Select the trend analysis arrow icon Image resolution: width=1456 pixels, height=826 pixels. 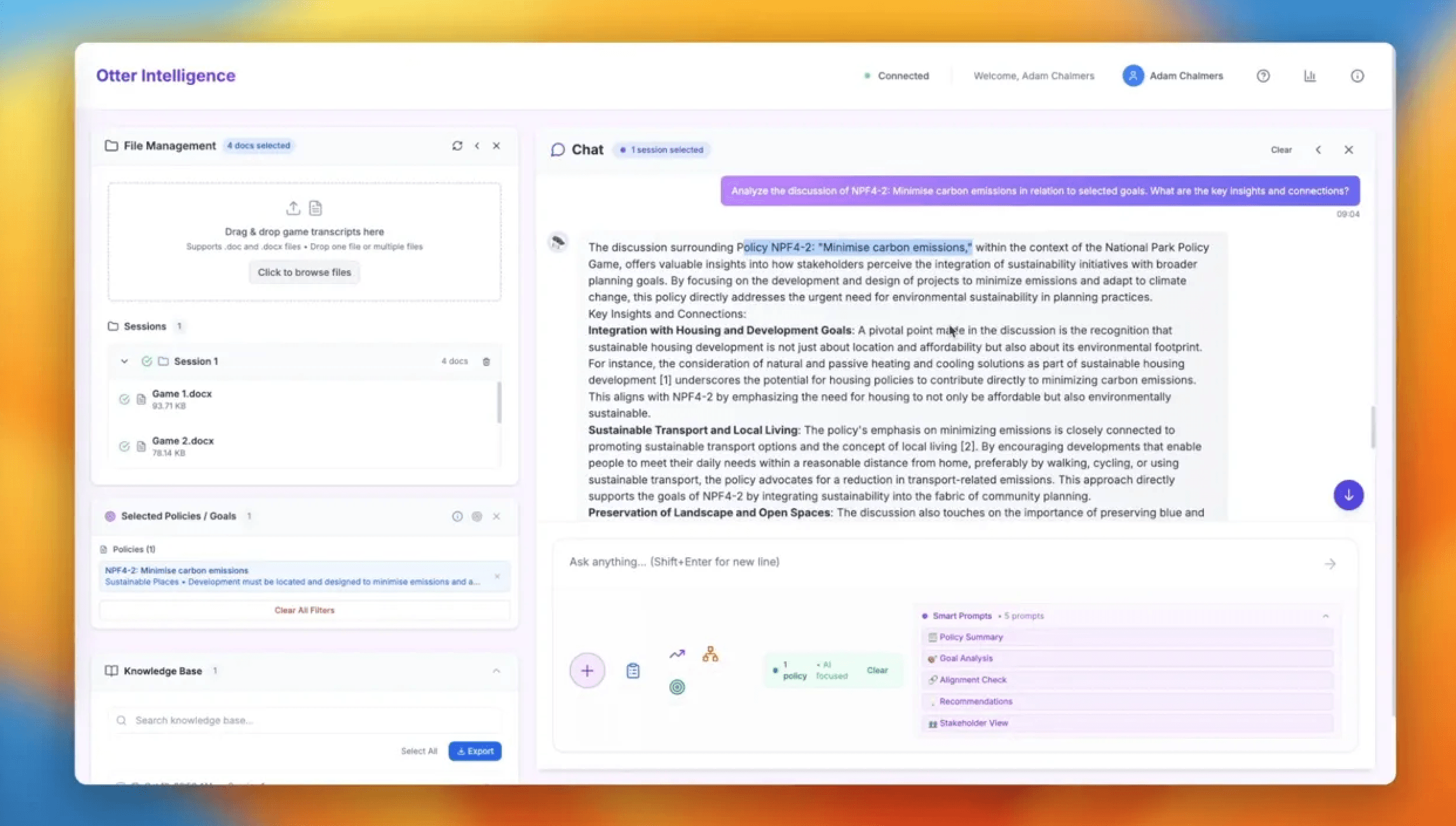coord(677,654)
